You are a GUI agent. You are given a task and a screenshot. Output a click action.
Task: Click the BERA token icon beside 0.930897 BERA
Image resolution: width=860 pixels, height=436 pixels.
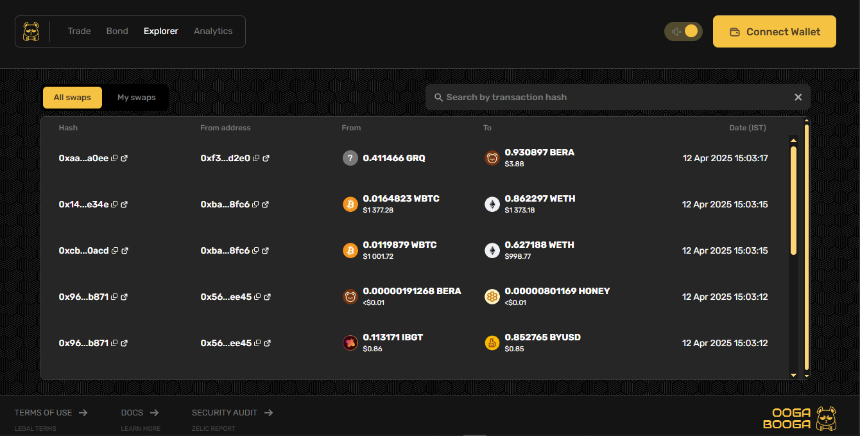(492, 158)
